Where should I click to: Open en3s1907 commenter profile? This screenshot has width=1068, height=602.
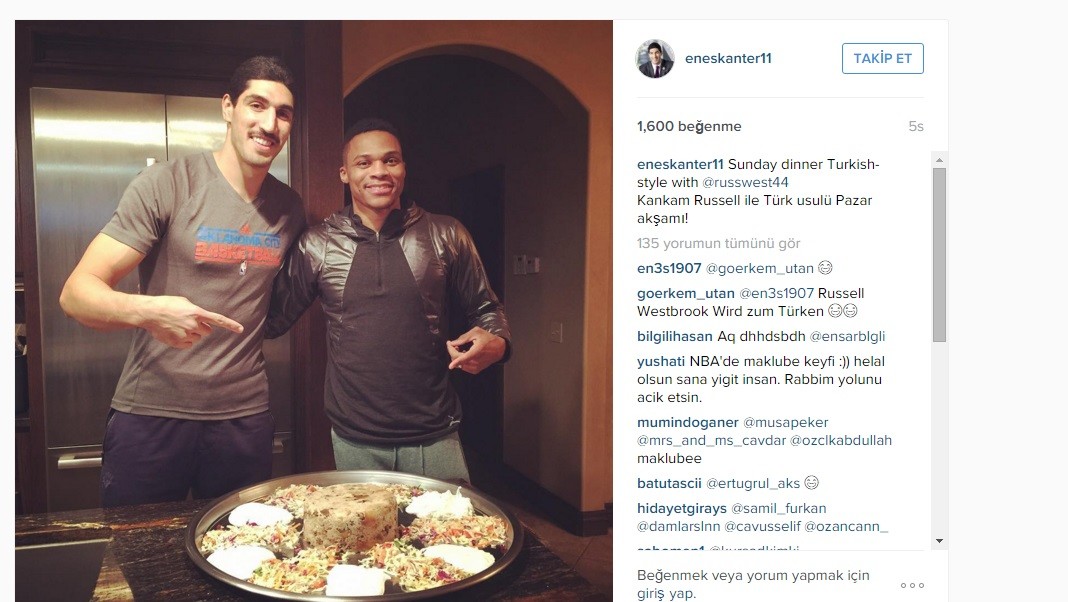pyautogui.click(x=669, y=268)
